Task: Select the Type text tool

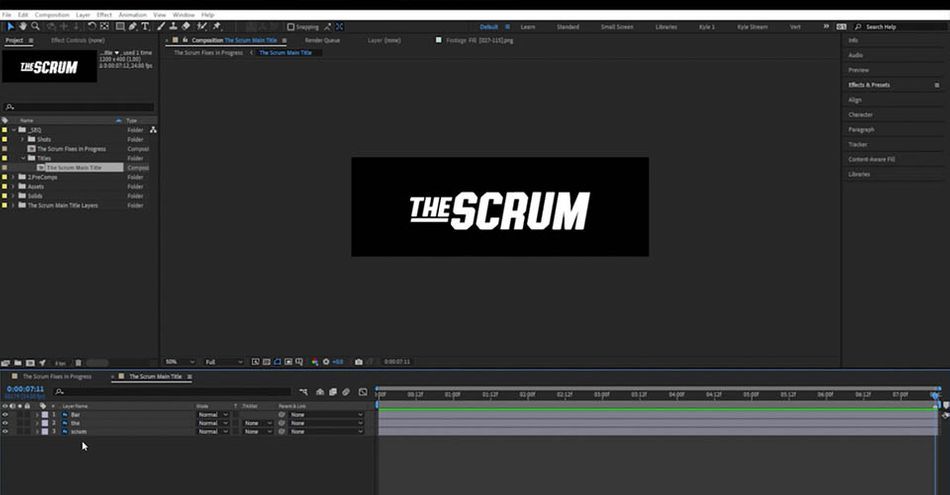Action: pos(145,27)
